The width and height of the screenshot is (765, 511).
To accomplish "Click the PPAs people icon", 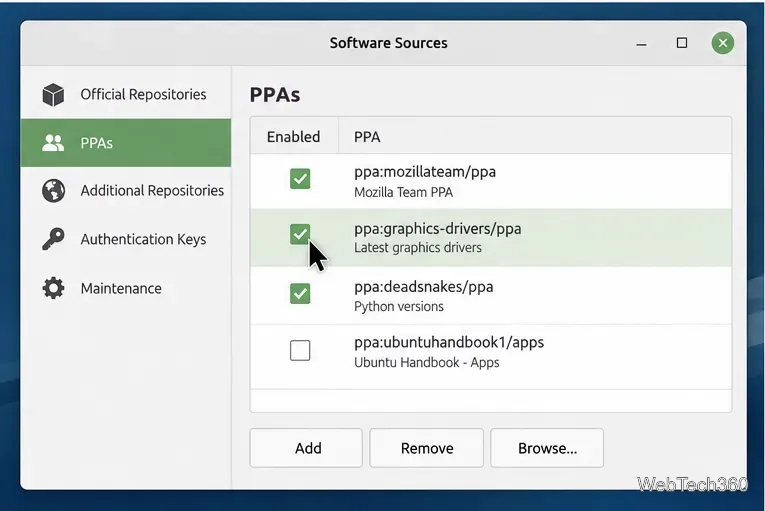I will (x=53, y=143).
